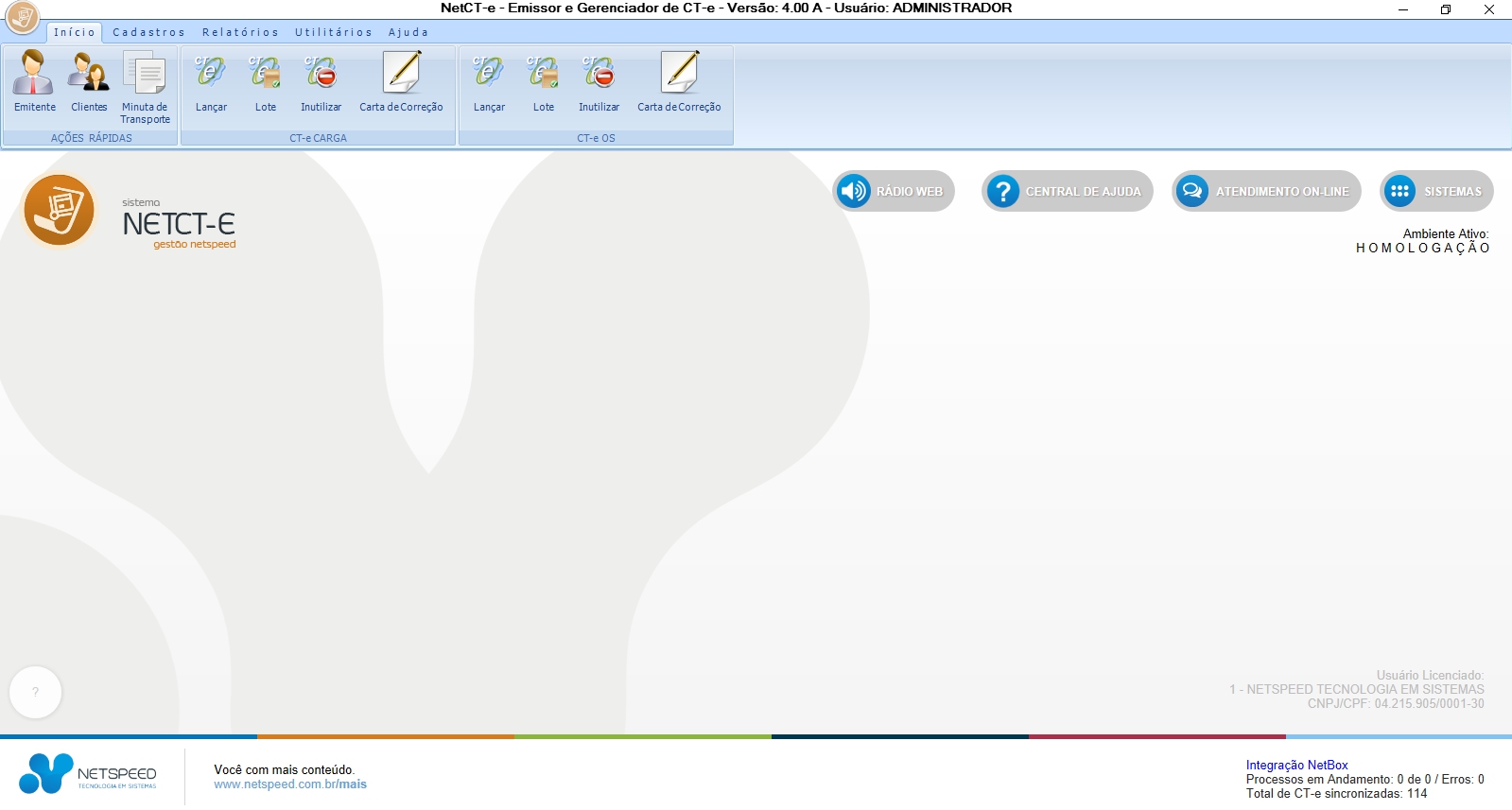
Task: Open the Central de Ajuda button
Action: coord(1068,191)
